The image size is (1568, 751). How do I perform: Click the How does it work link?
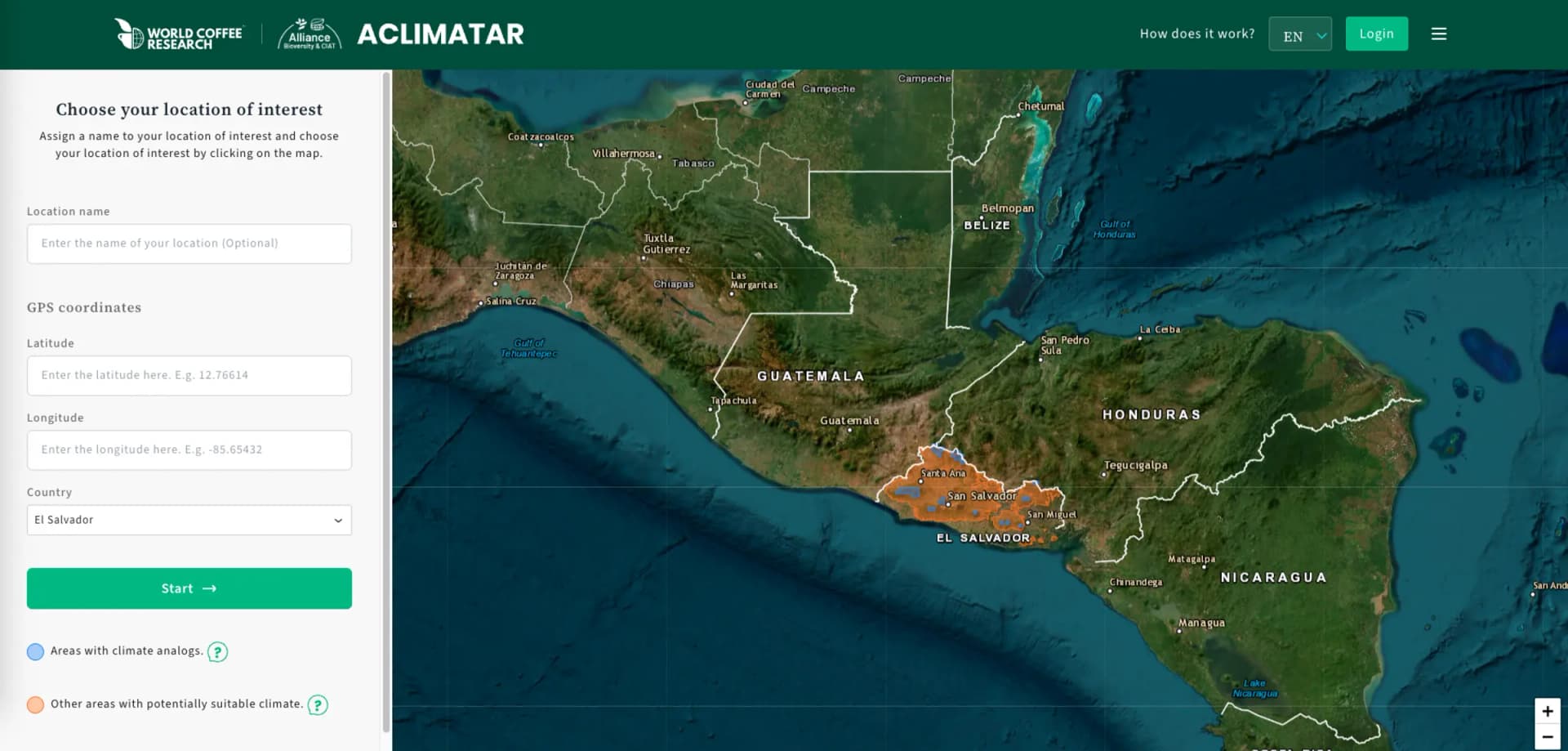(1196, 34)
